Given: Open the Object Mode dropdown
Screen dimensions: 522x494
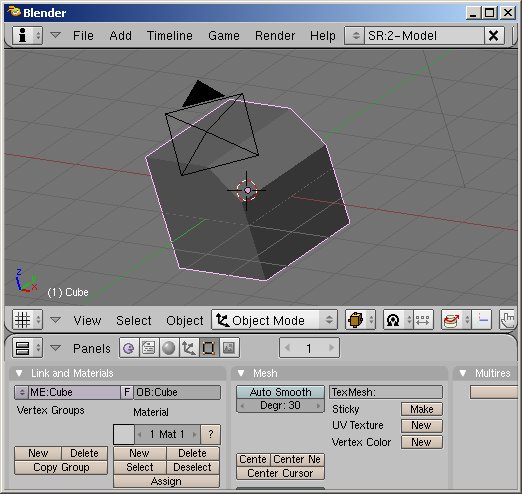Looking at the screenshot, I should (x=274, y=320).
